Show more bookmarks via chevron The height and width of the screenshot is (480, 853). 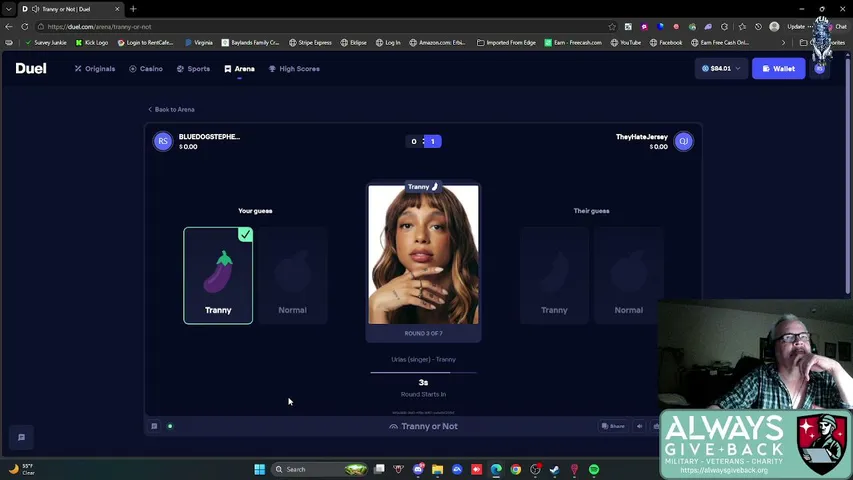[783, 42]
